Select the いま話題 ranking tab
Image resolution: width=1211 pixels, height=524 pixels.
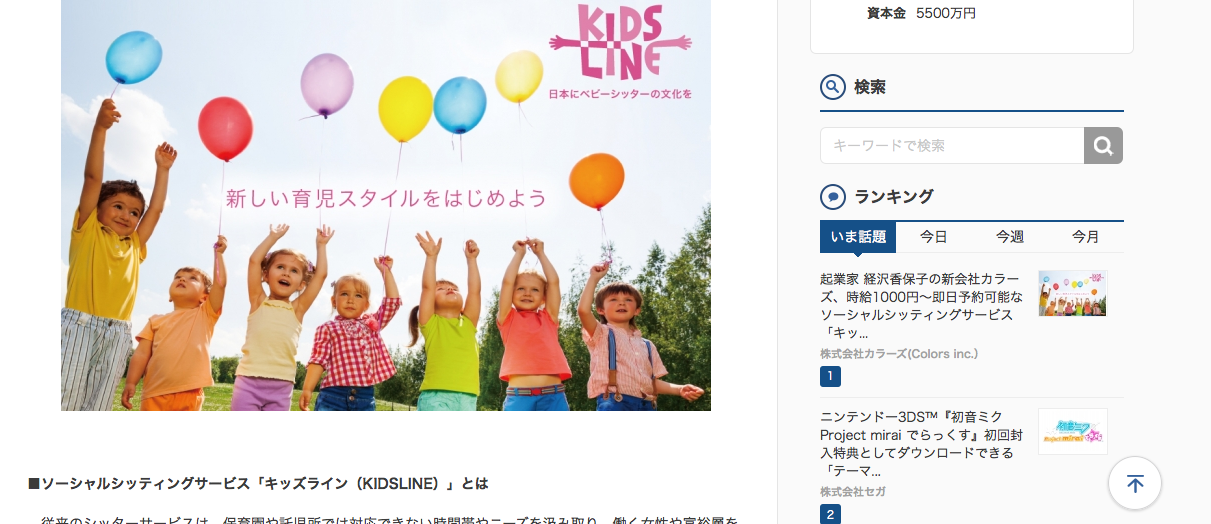coord(858,237)
